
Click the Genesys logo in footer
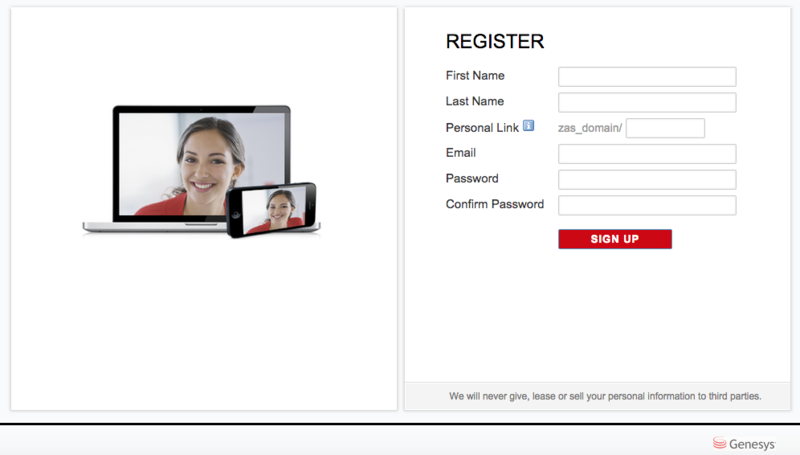744,444
